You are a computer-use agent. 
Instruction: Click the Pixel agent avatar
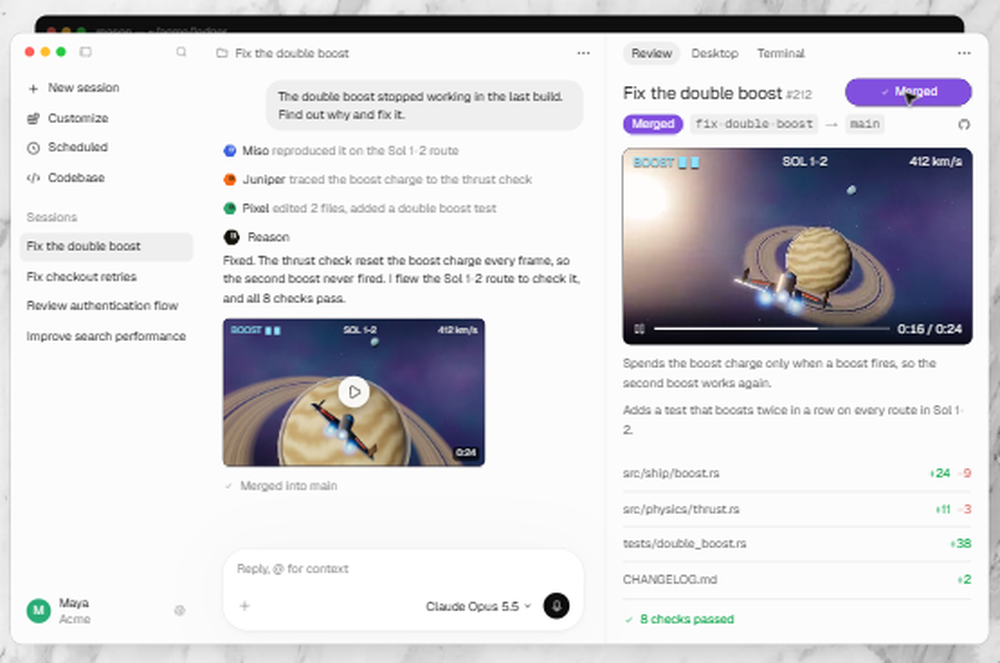[x=230, y=208]
